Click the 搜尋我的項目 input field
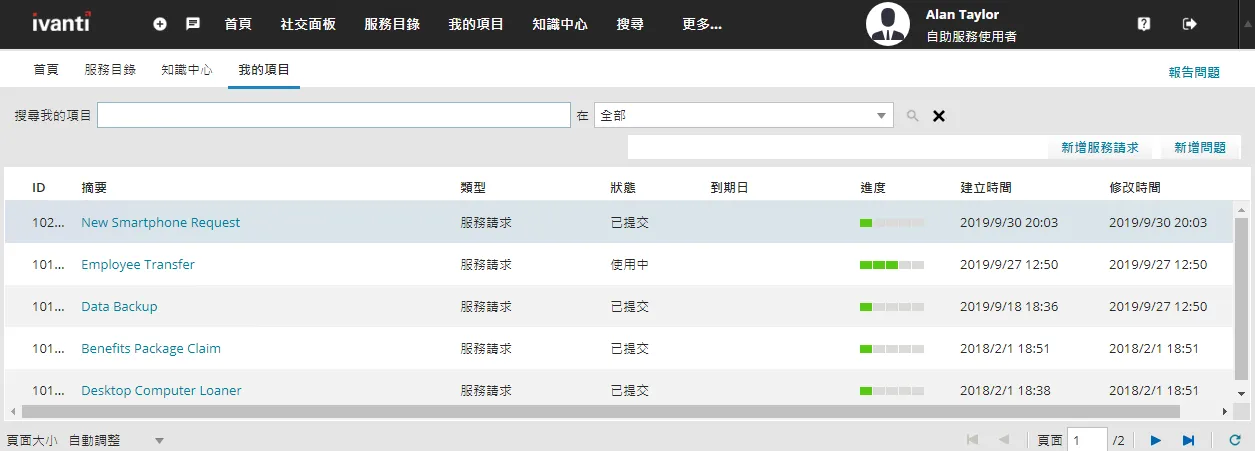Image resolution: width=1255 pixels, height=451 pixels. [x=334, y=116]
